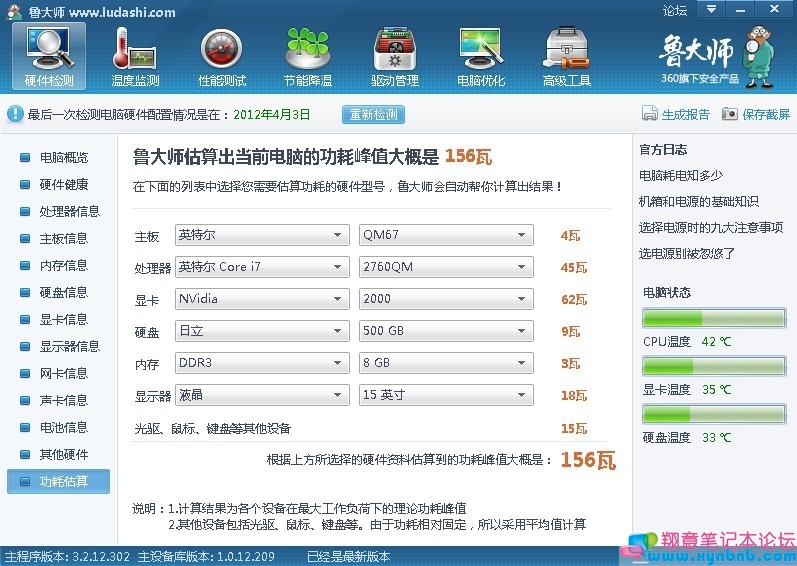This screenshot has width=797, height=566.
Task: Open the 显示器 type dropdown showing 液晶
Action: [x=262, y=395]
